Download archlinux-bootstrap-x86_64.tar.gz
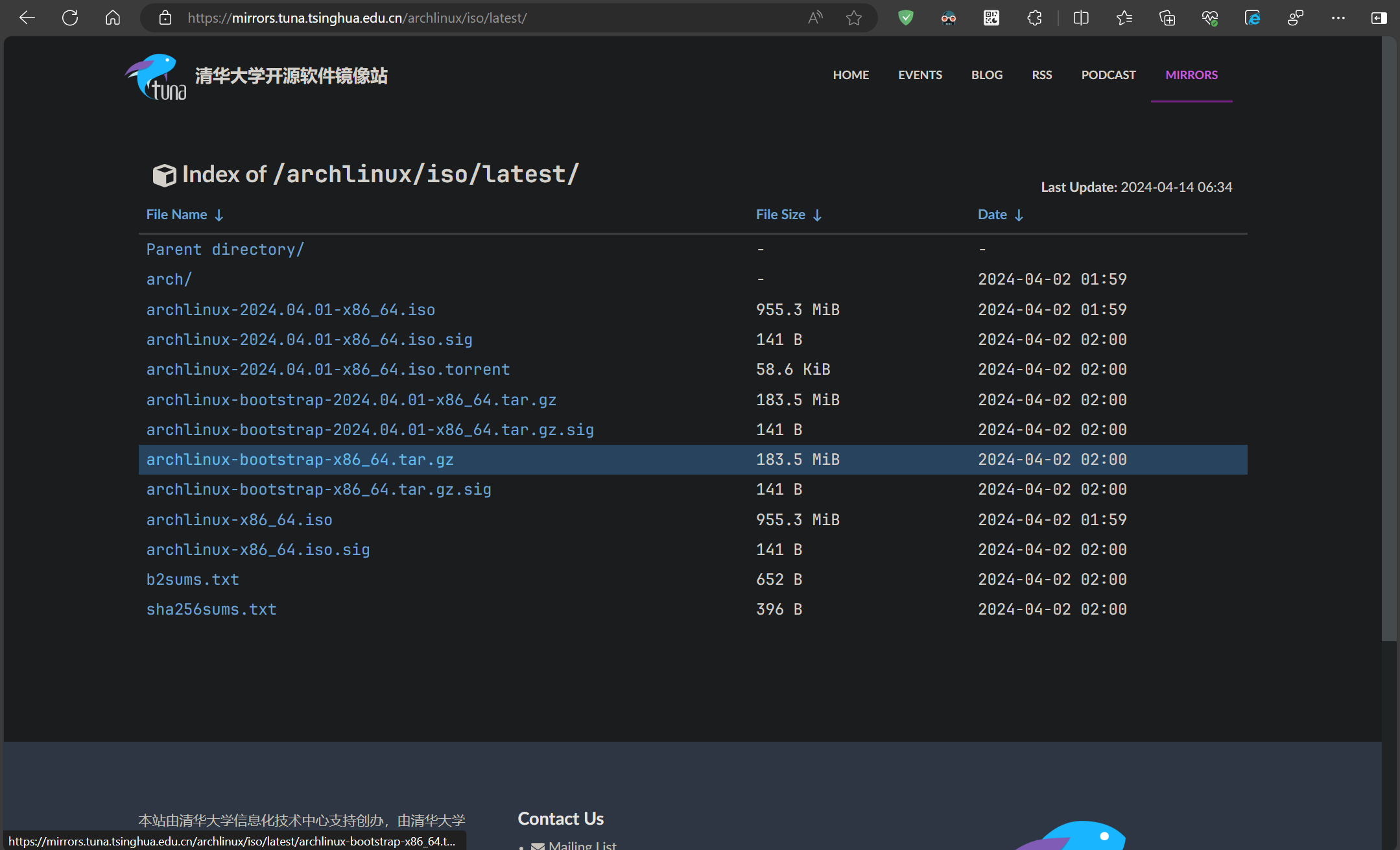This screenshot has height=850, width=1400. pos(300,460)
